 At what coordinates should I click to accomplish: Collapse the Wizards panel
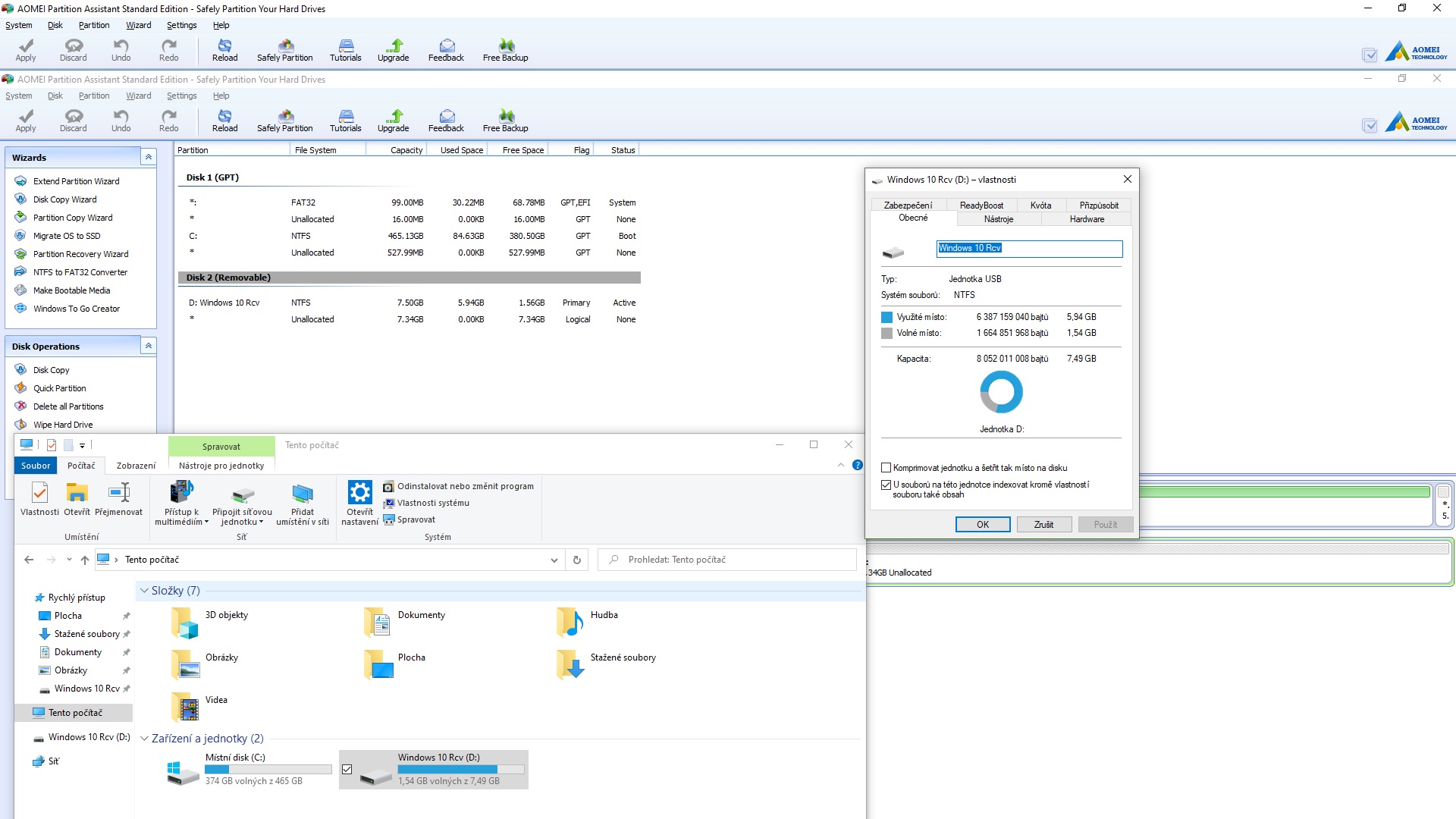coord(149,157)
